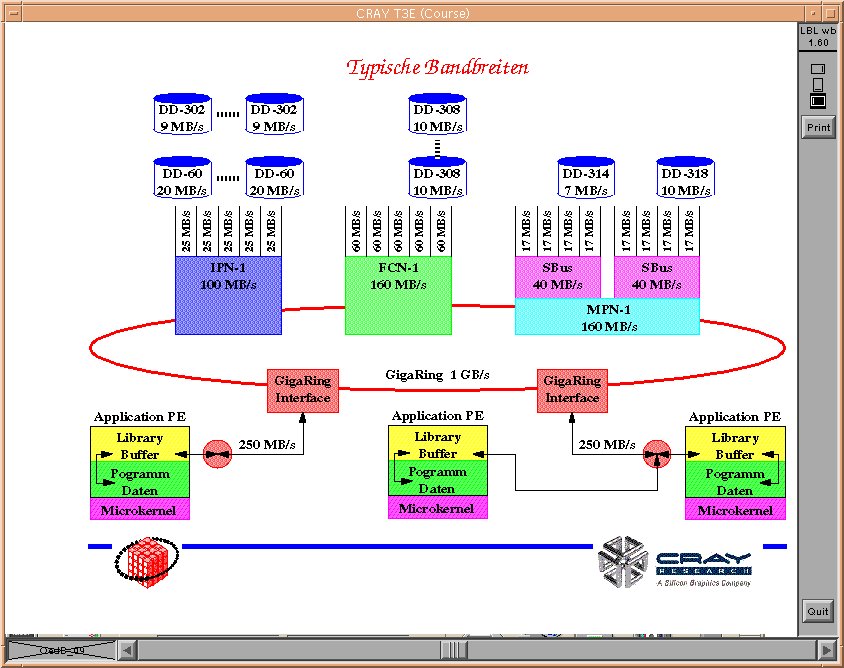This screenshot has height=668, width=844.
Task: Maximize the CRAY T3E (Course) window
Action: click(830, 13)
